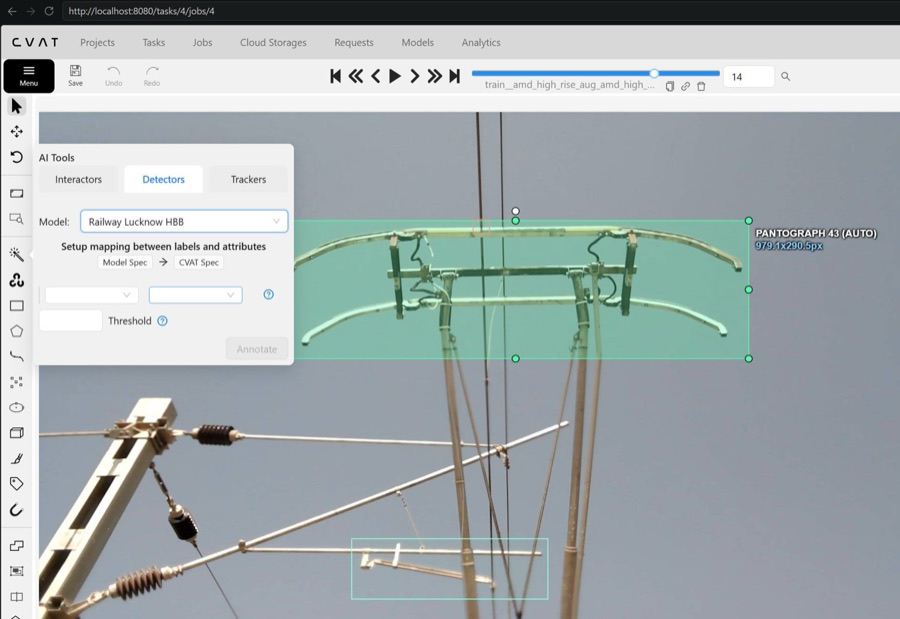Choose the draw polyline tool
The width and height of the screenshot is (900, 619).
click(x=17, y=357)
